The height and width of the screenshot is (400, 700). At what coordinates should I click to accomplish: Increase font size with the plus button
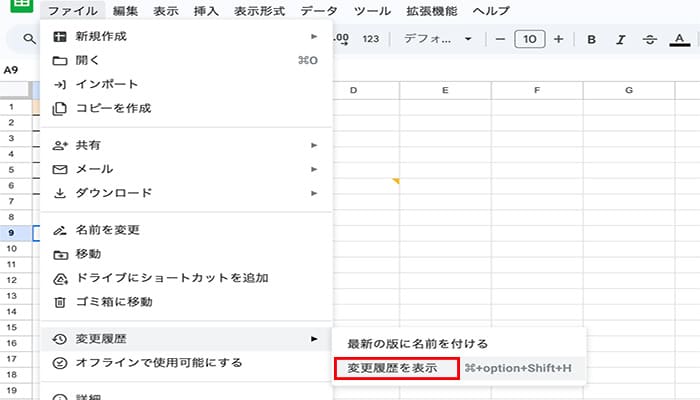558,39
